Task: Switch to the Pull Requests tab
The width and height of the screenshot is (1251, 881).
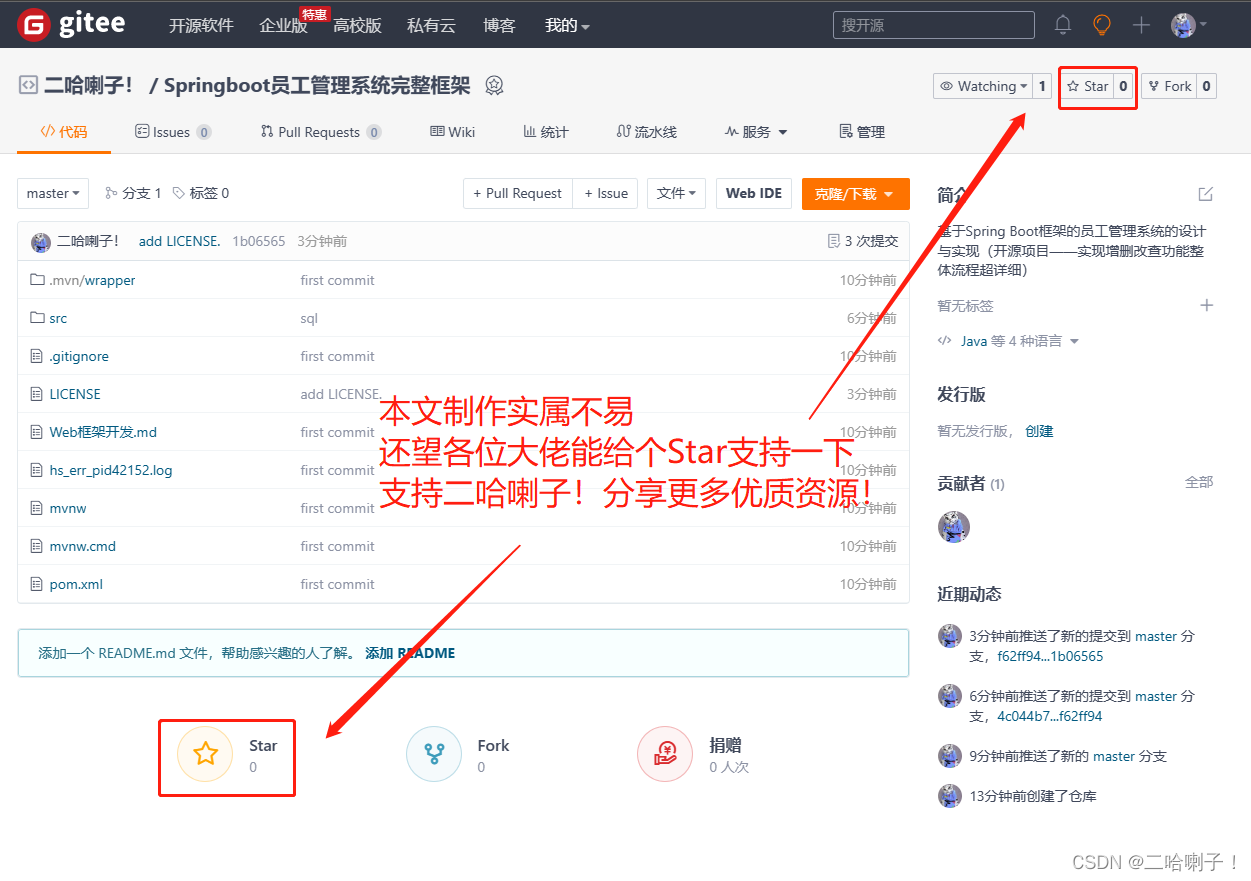Action: [321, 132]
